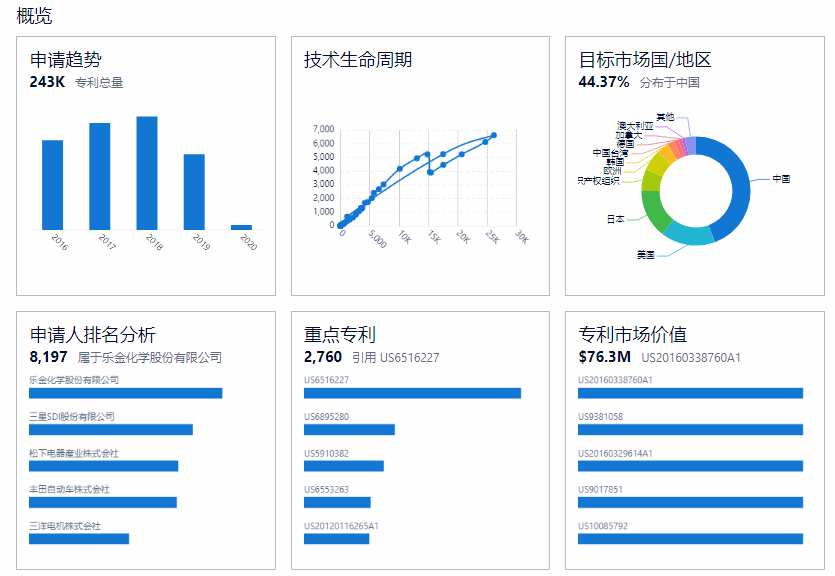
Task: Select the 三洋电机株式会社 bar
Action: pos(79,539)
